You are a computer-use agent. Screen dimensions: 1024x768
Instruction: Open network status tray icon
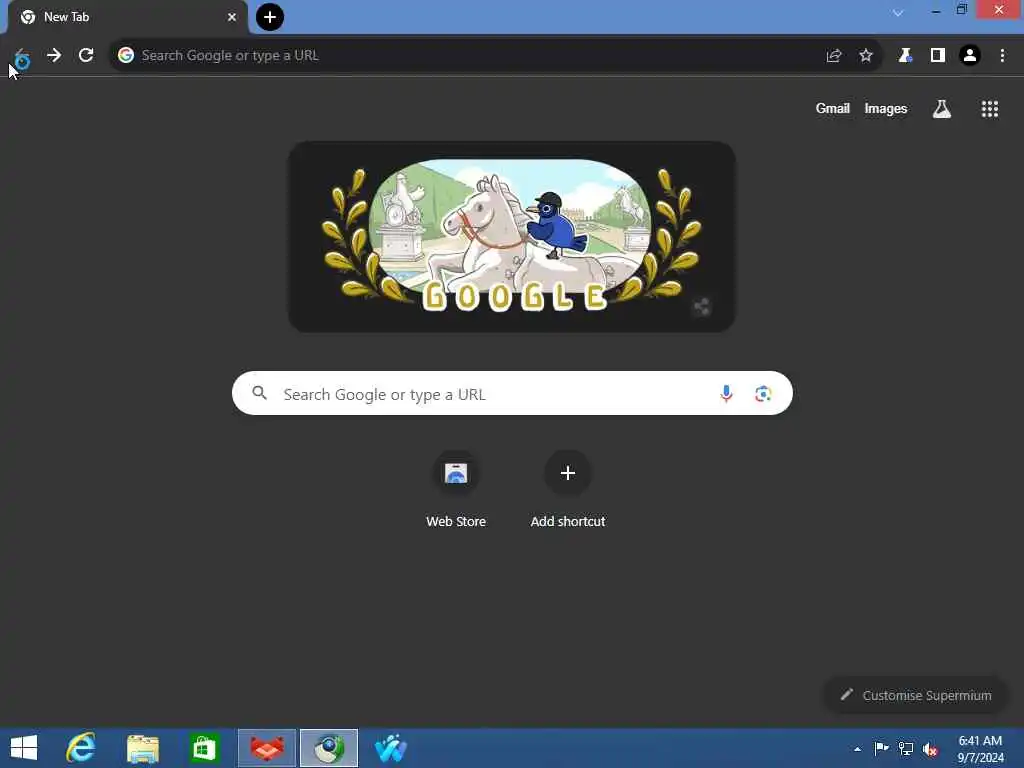point(906,748)
